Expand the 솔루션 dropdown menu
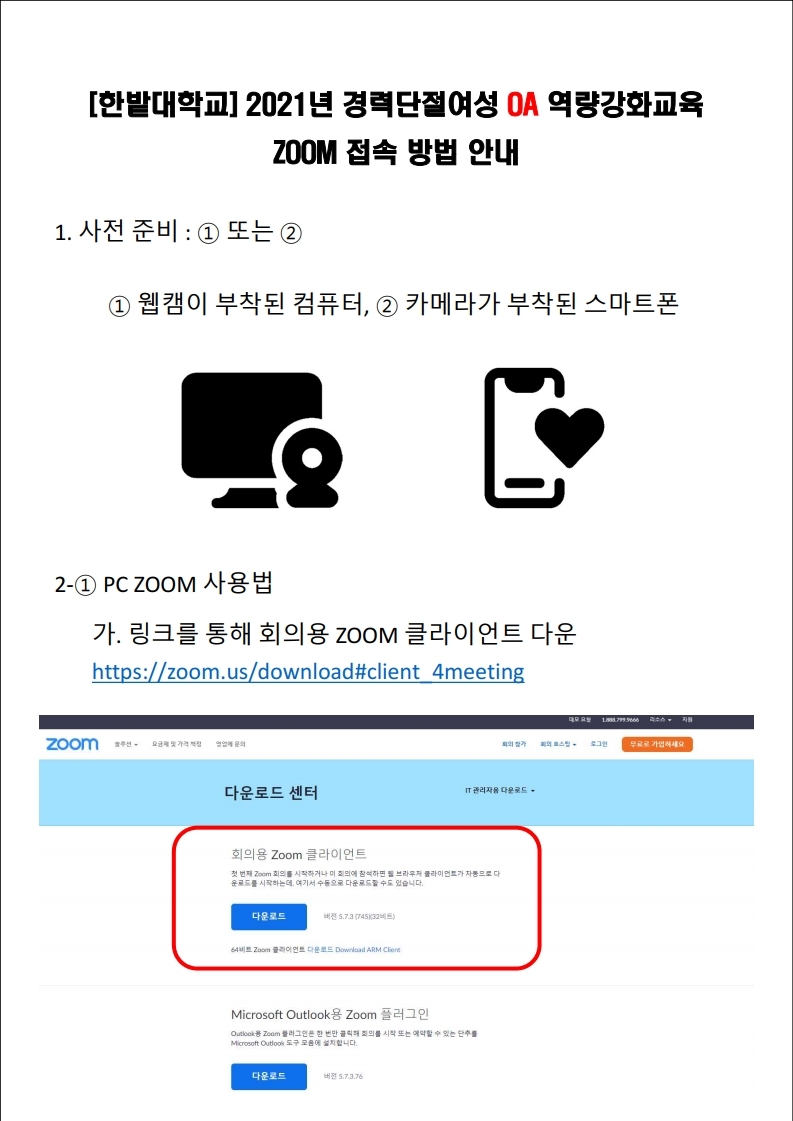The height and width of the screenshot is (1121, 793). 126,744
